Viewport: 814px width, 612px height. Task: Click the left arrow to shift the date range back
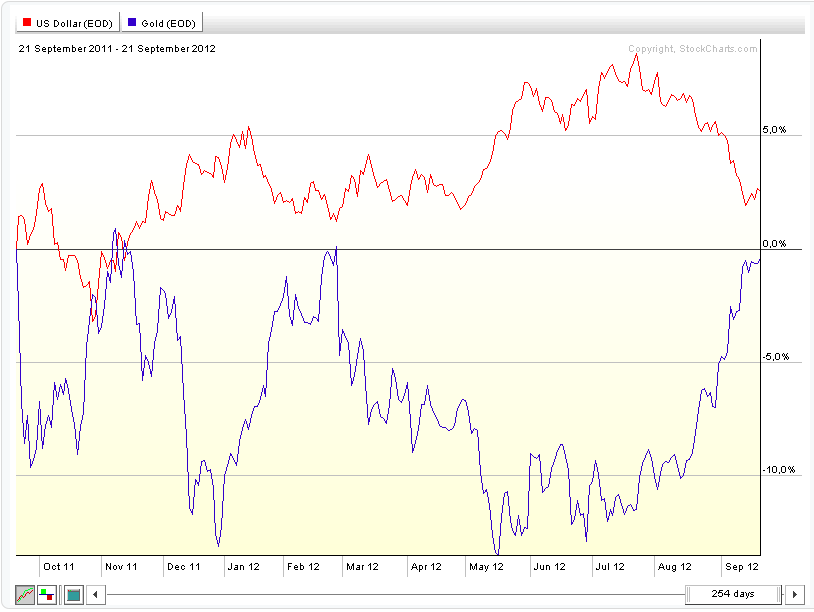(x=96, y=594)
